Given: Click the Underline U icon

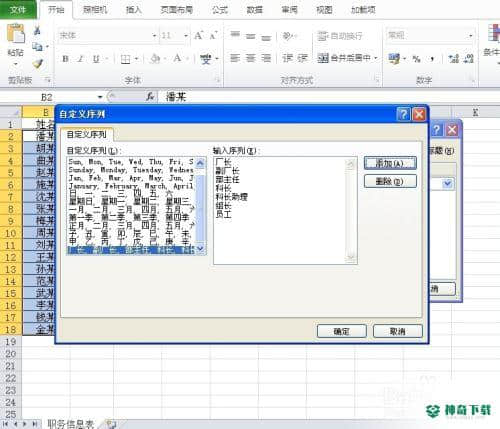Looking at the screenshot, I should [96, 59].
